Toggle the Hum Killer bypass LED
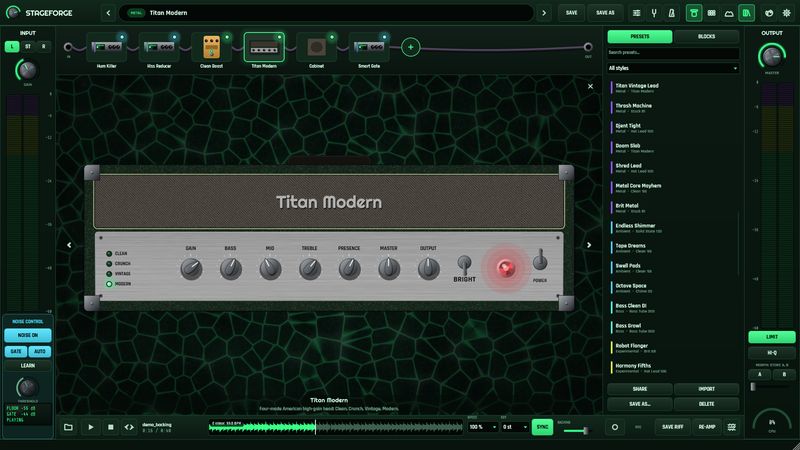 [122, 37]
